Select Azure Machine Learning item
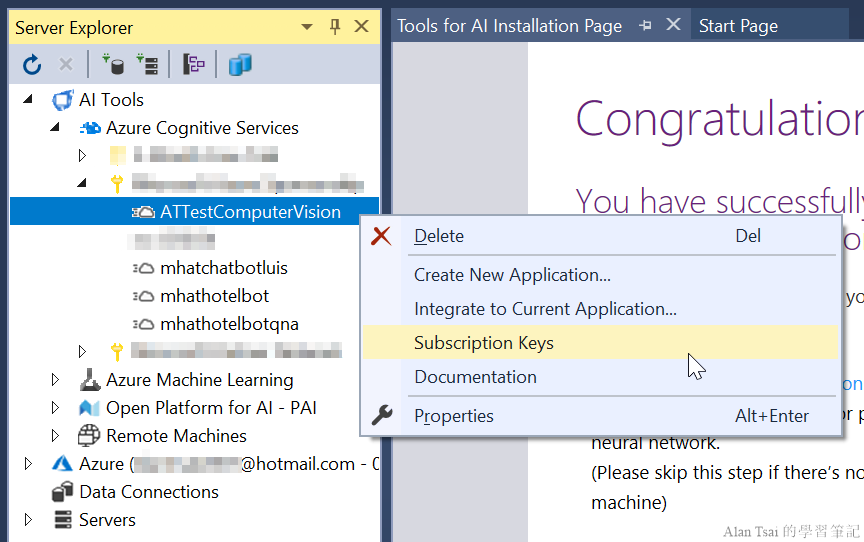Screen dimensions: 864x542 (199, 380)
